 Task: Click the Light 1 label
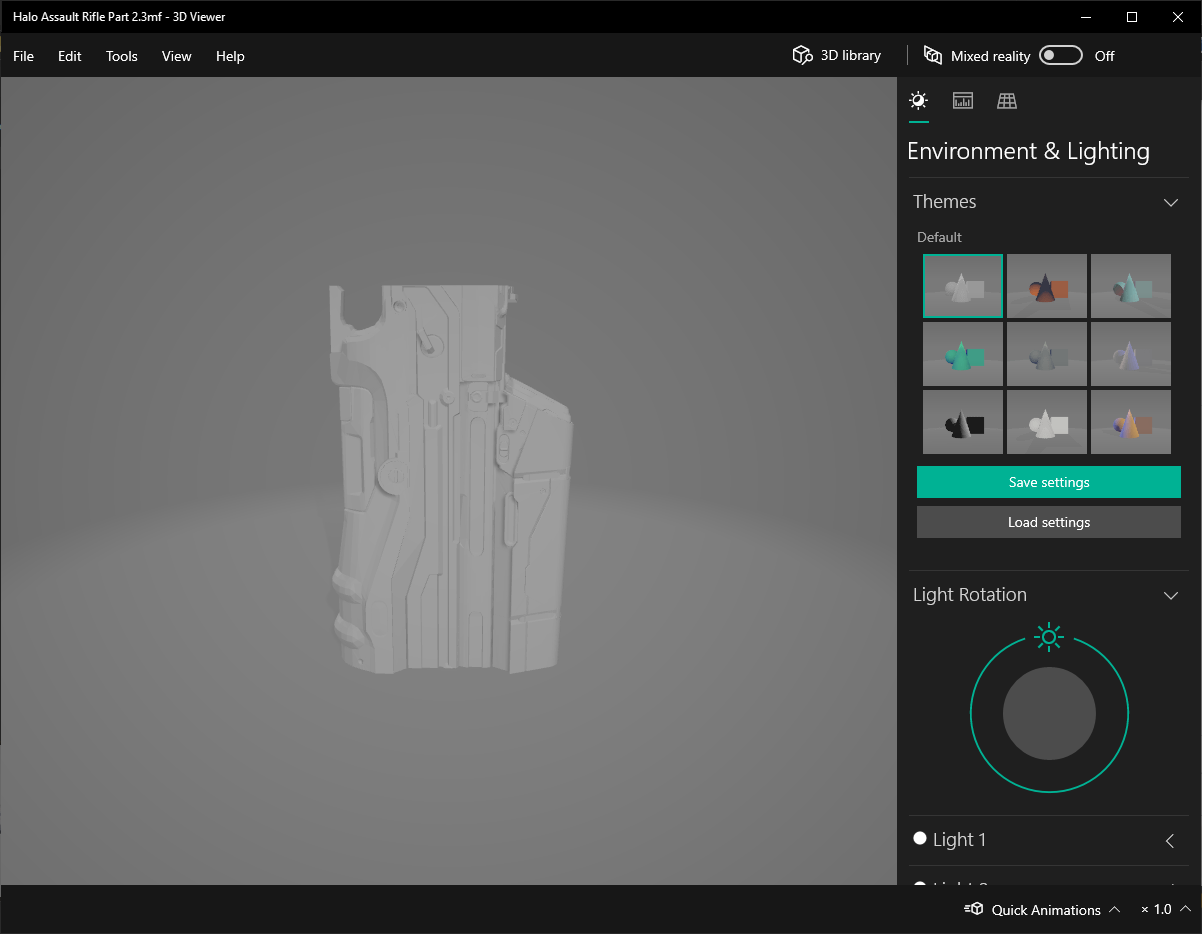pyautogui.click(x=959, y=840)
